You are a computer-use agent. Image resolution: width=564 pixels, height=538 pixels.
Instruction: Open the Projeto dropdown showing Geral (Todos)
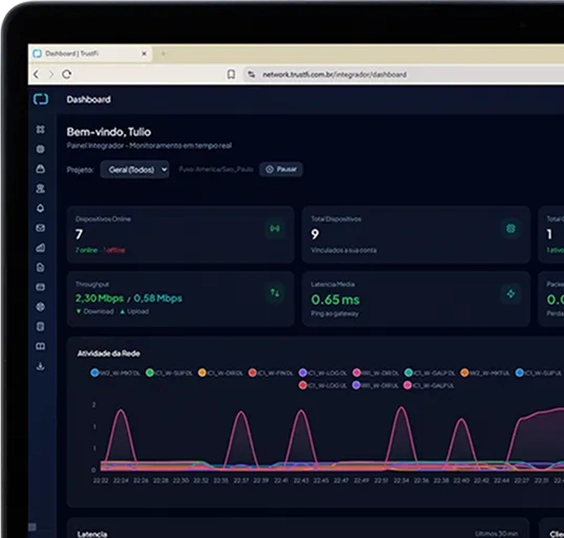click(x=135, y=169)
